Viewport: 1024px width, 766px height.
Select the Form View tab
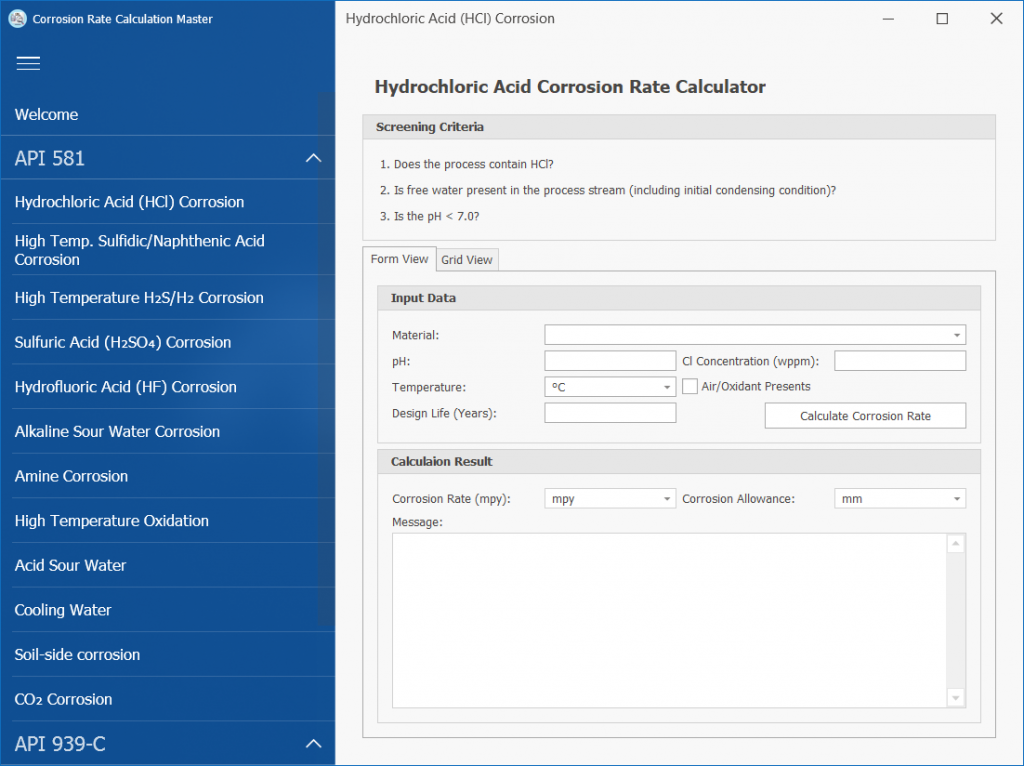click(x=399, y=259)
